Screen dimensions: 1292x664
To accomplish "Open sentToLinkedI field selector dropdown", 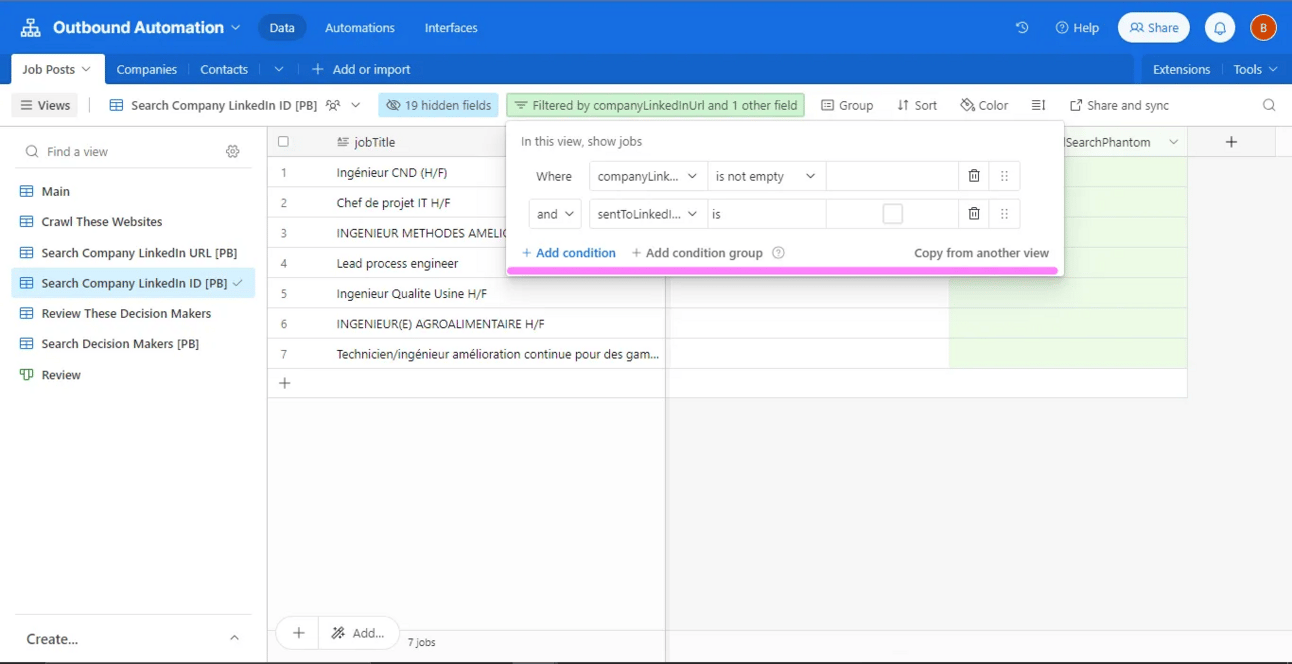I will click(648, 214).
